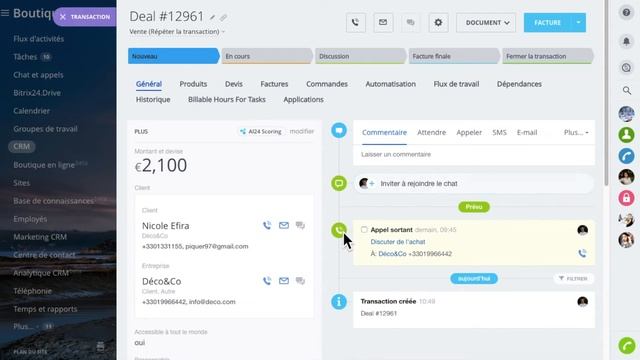The width and height of the screenshot is (640, 360).
Task: Set deal stage to Fermer la transaction
Action: 547,56
